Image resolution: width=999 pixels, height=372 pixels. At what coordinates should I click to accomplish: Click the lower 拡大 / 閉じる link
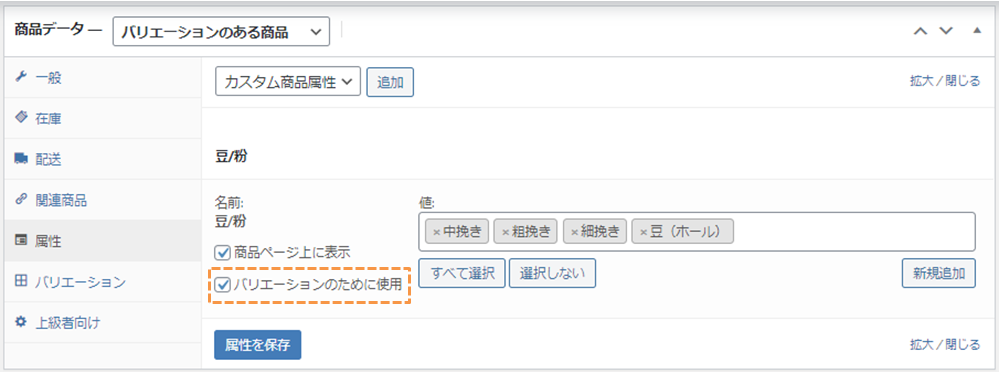pos(945,345)
